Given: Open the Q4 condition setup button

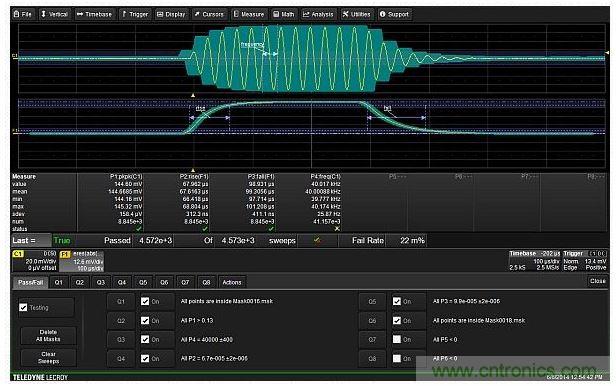Looking at the screenshot, I should 121,359.
